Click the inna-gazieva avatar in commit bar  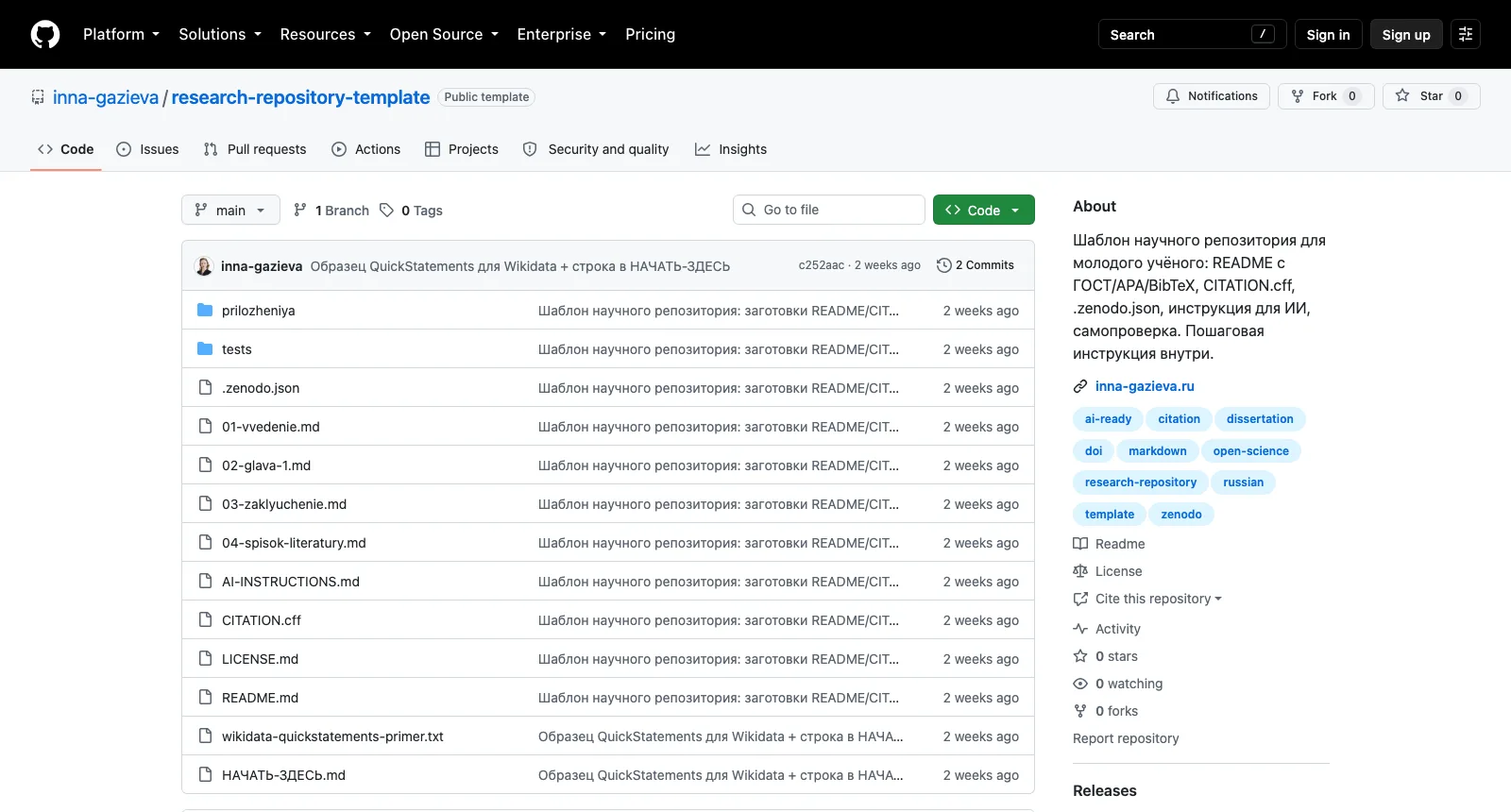204,265
